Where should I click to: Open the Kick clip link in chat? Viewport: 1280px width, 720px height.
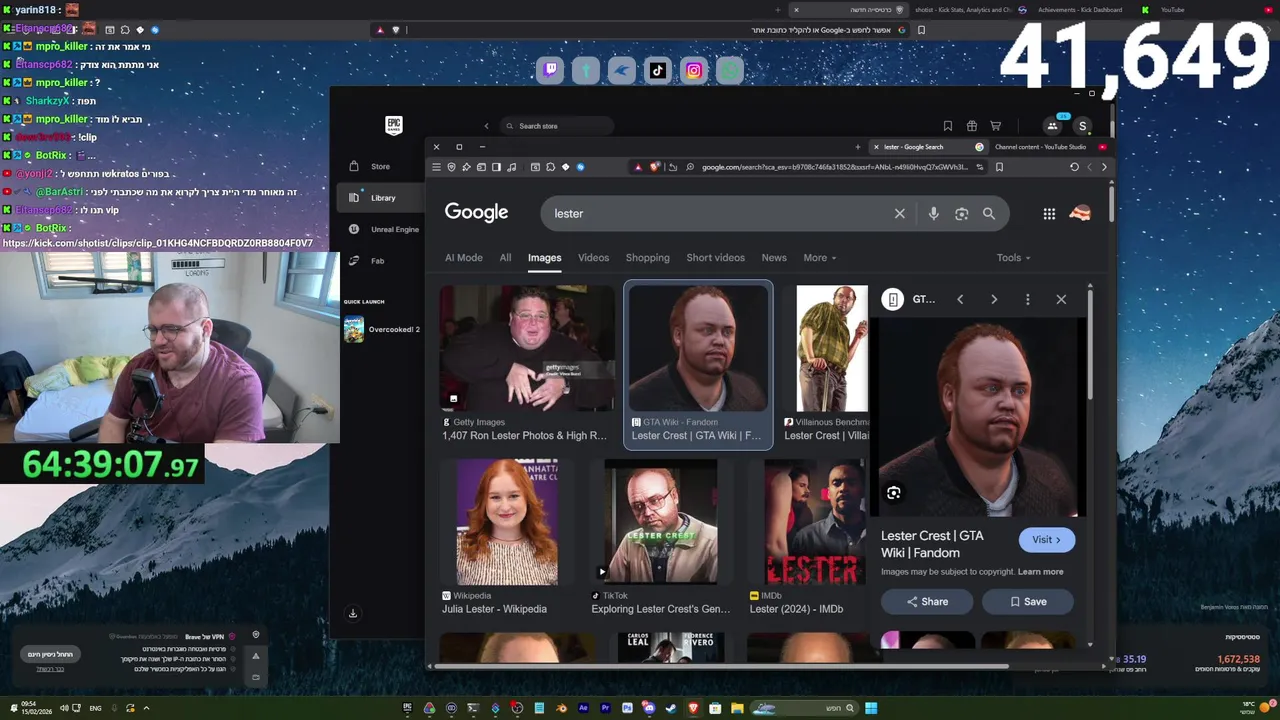click(x=157, y=243)
